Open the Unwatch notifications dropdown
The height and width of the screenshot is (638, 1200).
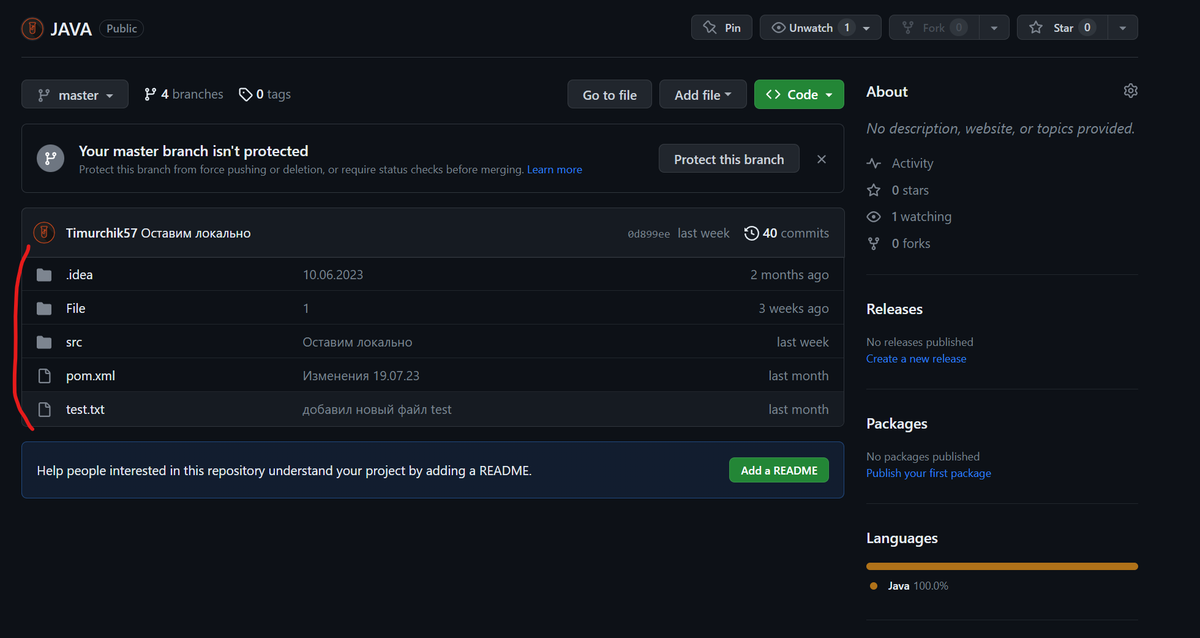(x=821, y=28)
